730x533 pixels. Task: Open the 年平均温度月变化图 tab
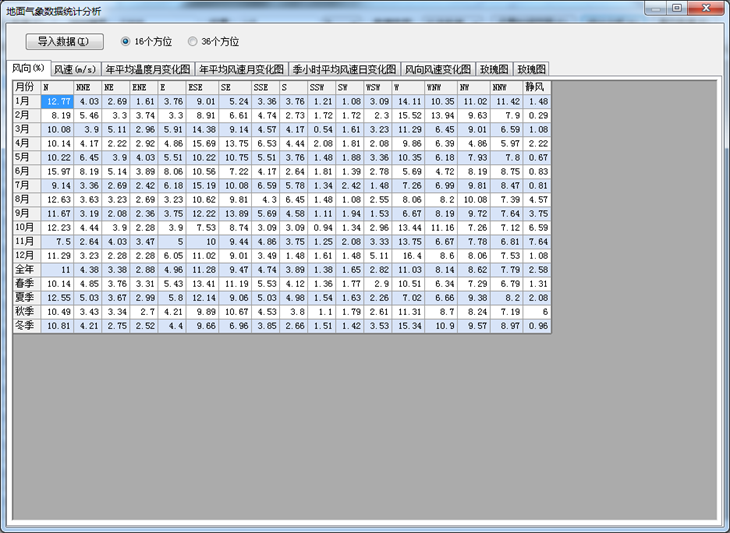148,70
